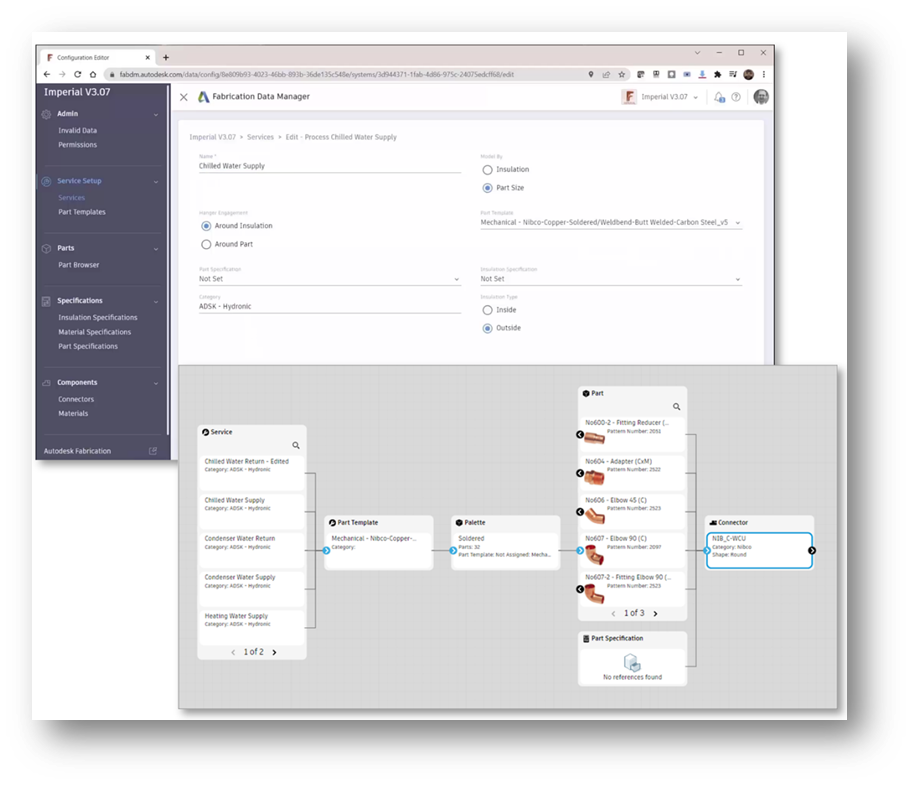Open the browser home page icon
The width and height of the screenshot is (912, 785).
tap(93, 74)
